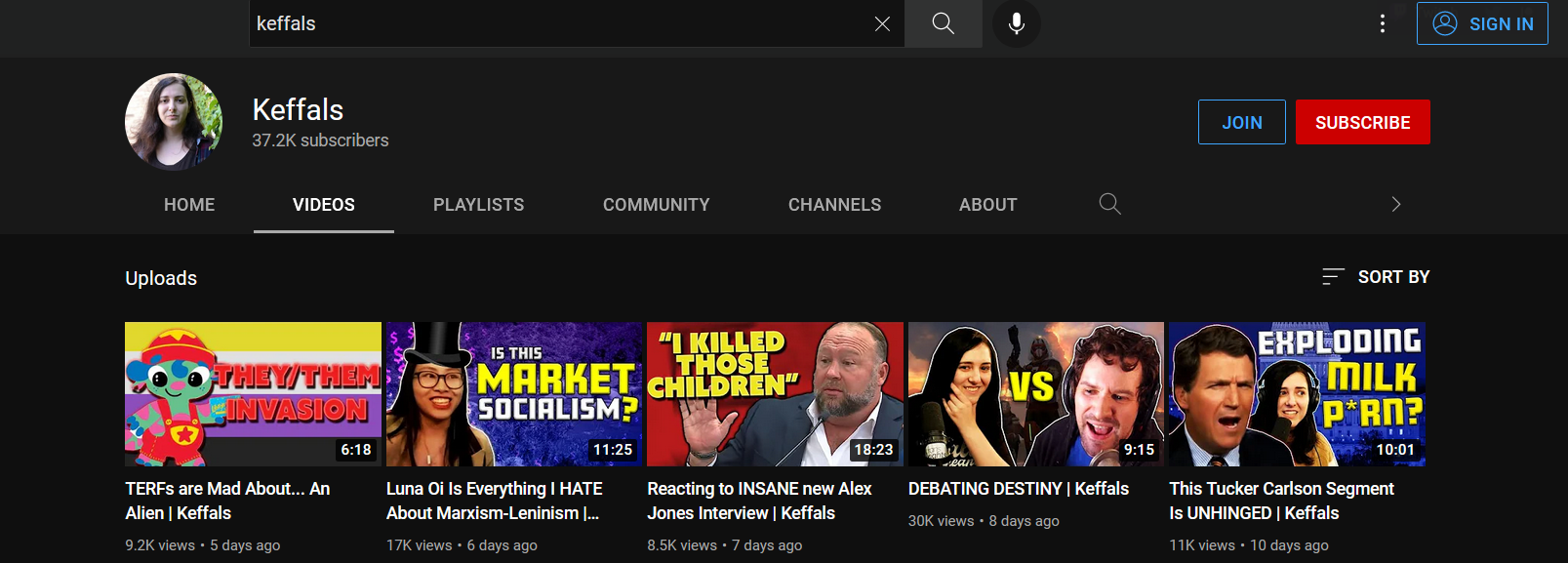Go to the Community tab

coord(656,205)
